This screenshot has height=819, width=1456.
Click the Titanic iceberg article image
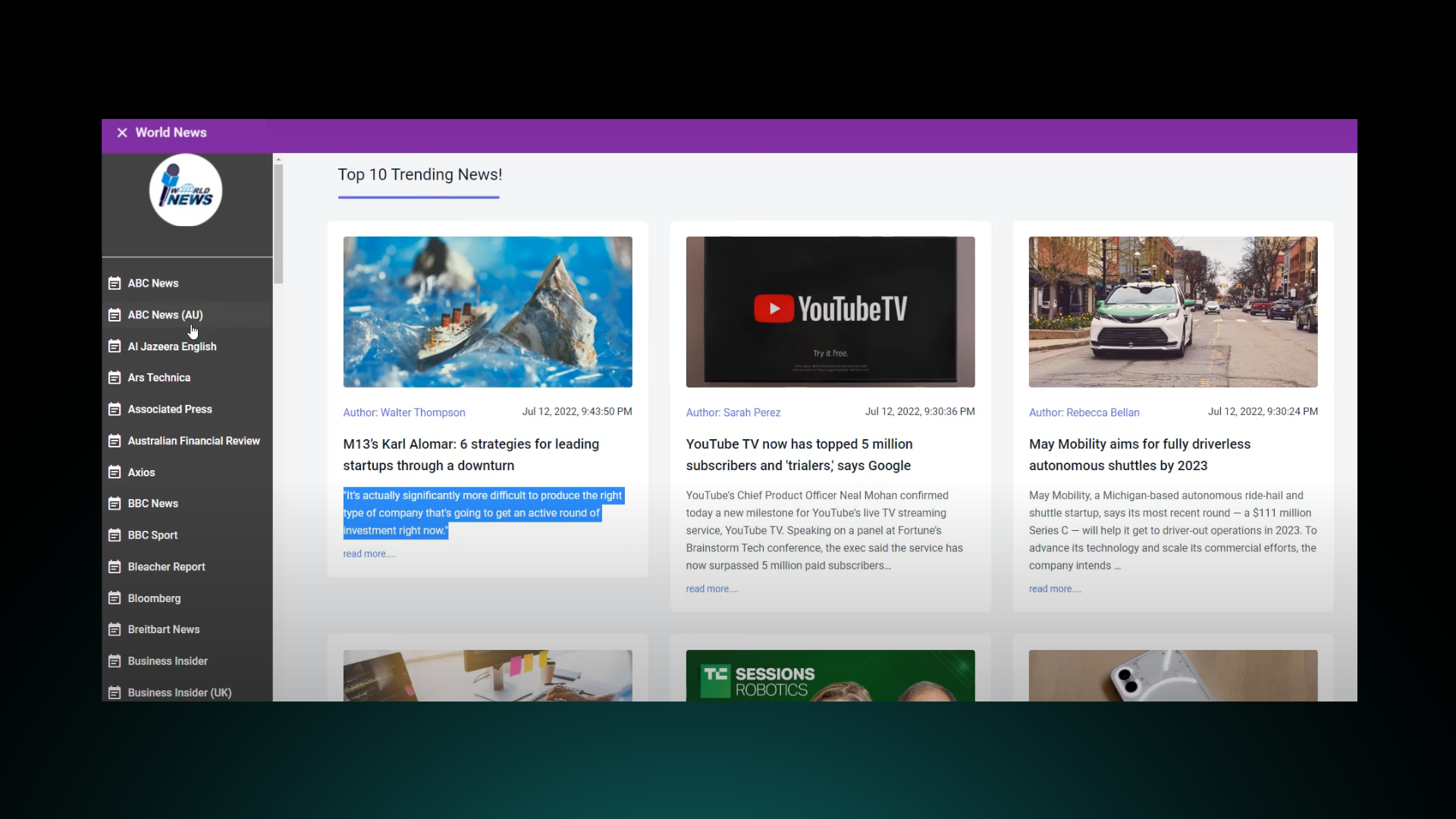pos(488,312)
